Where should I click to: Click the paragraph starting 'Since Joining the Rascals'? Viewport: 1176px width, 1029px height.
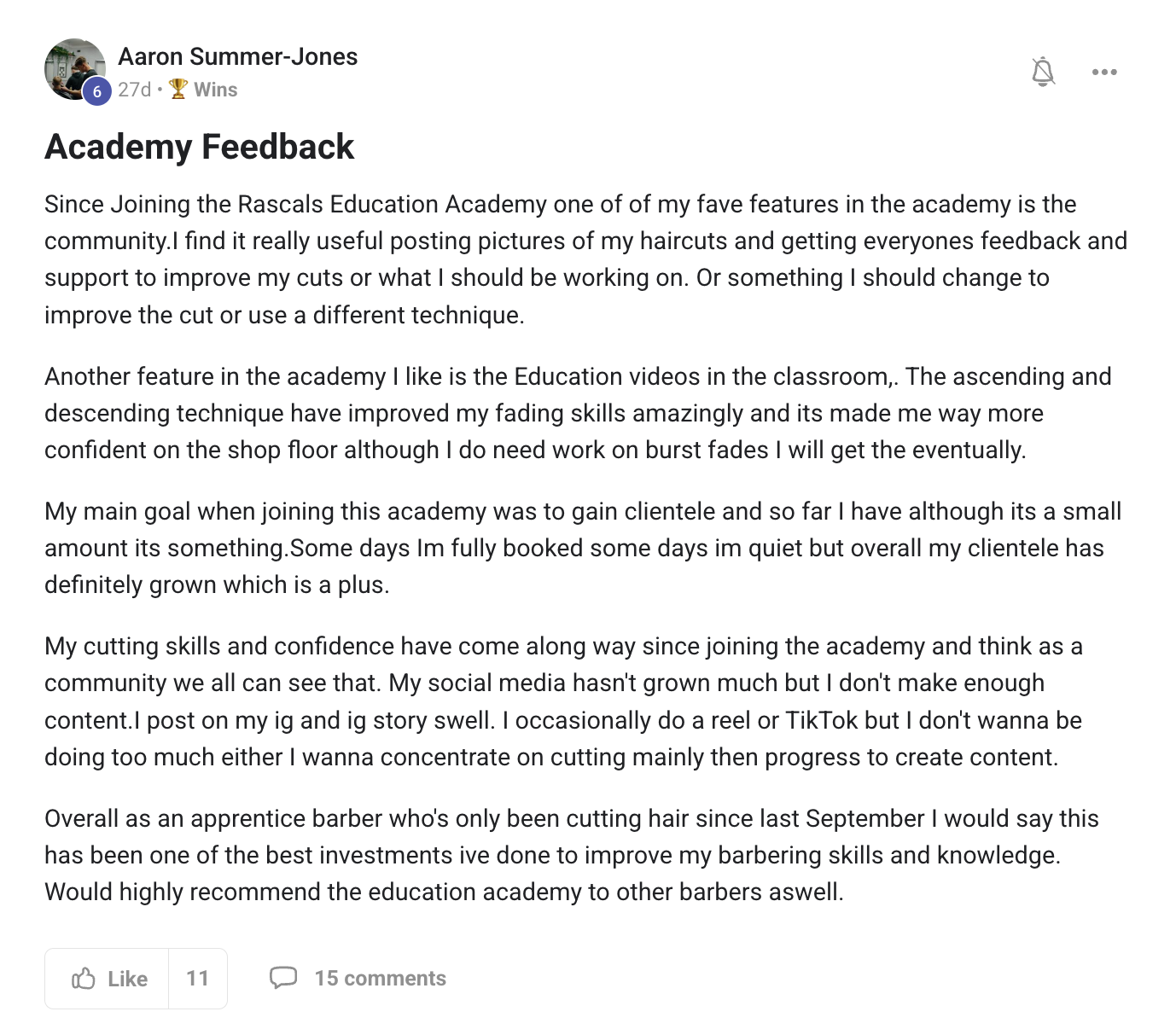586,259
